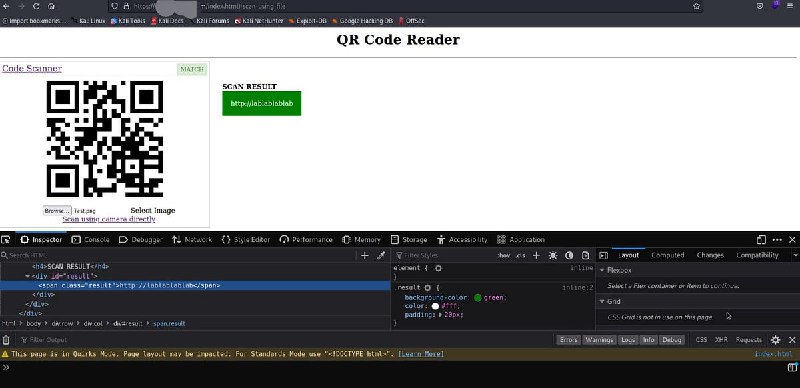Toggle .cls class panel
This screenshot has height=388, width=800.
[x=520, y=255]
